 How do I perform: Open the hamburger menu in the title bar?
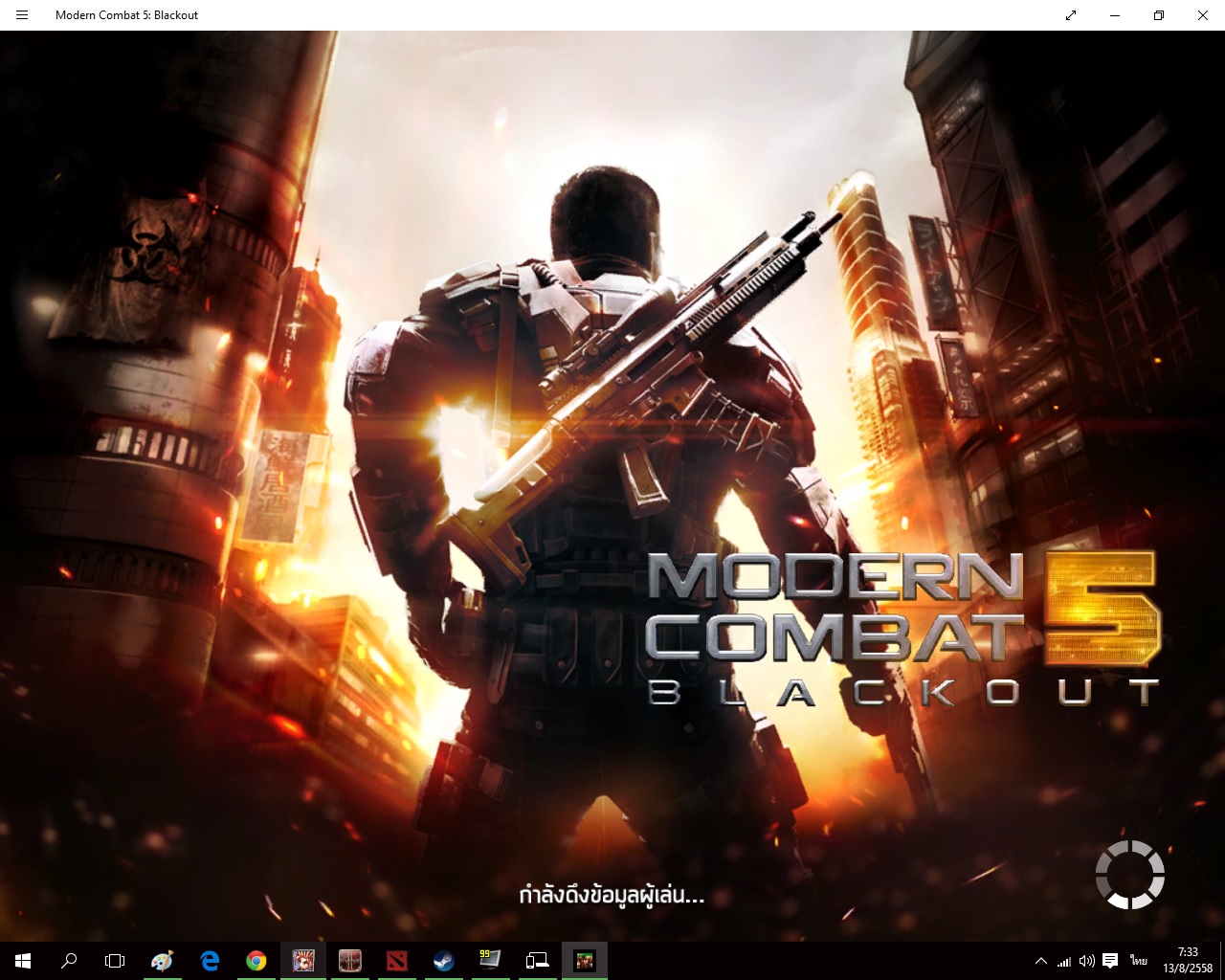click(x=22, y=15)
